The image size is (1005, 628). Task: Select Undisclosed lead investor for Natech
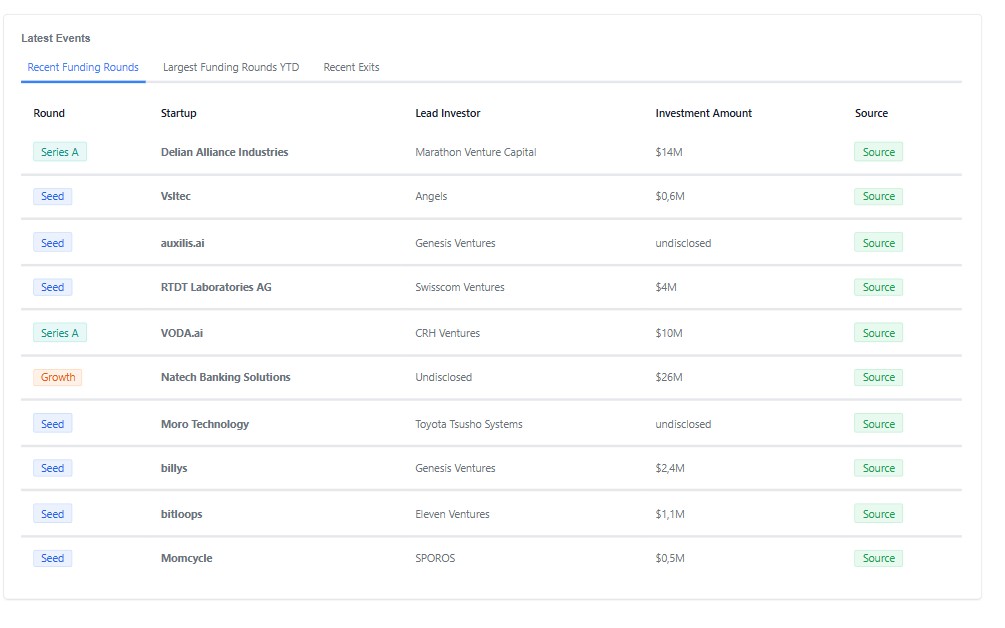tap(444, 377)
